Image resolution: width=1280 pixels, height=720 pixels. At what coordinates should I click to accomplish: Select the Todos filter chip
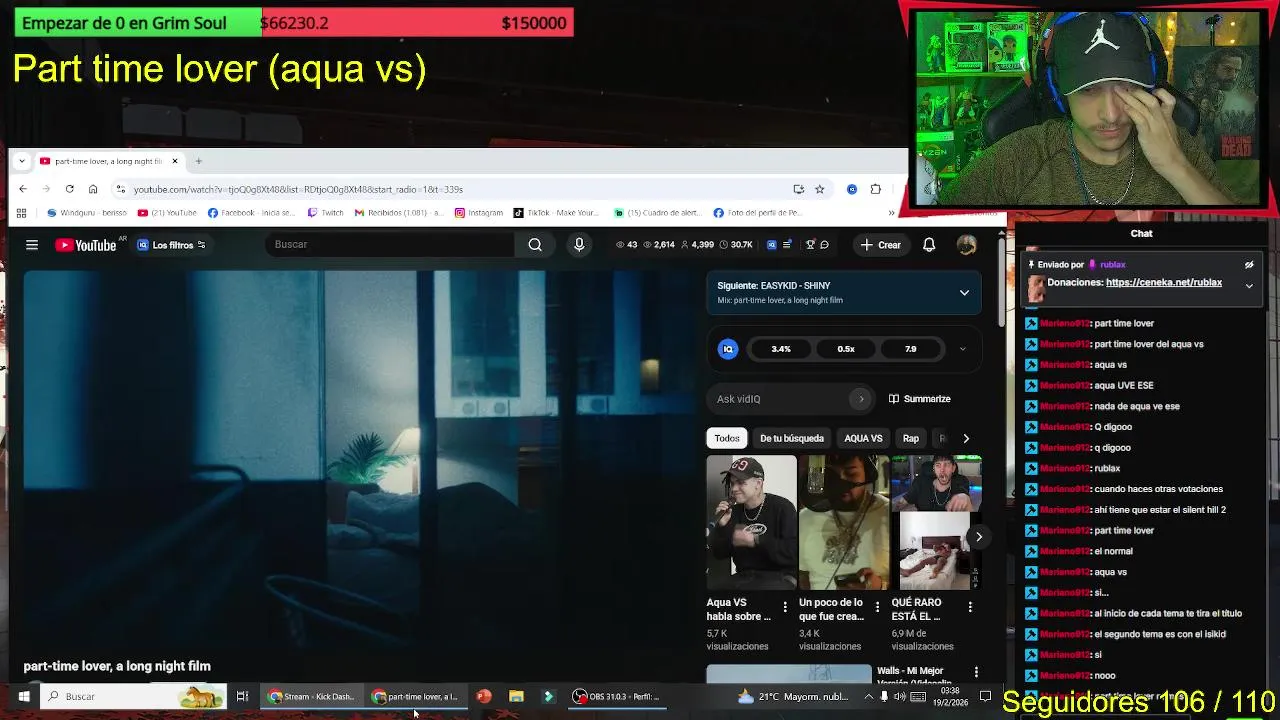727,438
